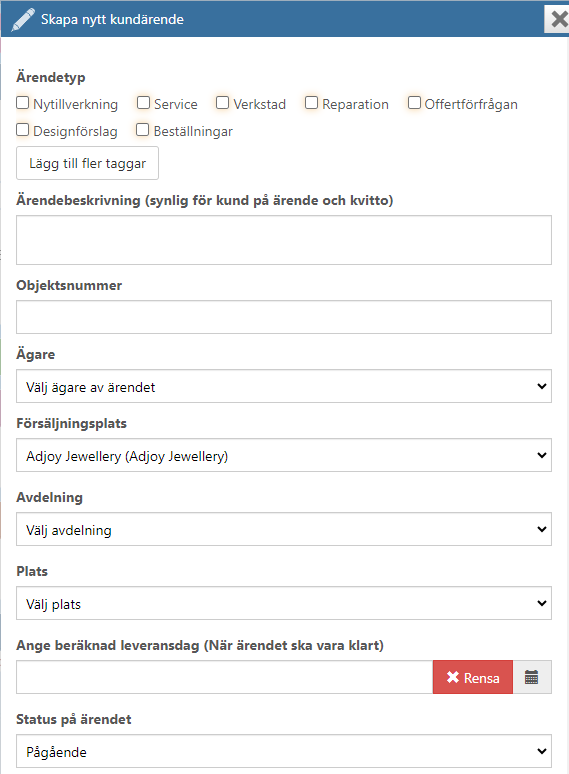Expand the Försäljningsplats Adjoy Jewellery dropdown
Screen dimensions: 569x774
pos(284,455)
